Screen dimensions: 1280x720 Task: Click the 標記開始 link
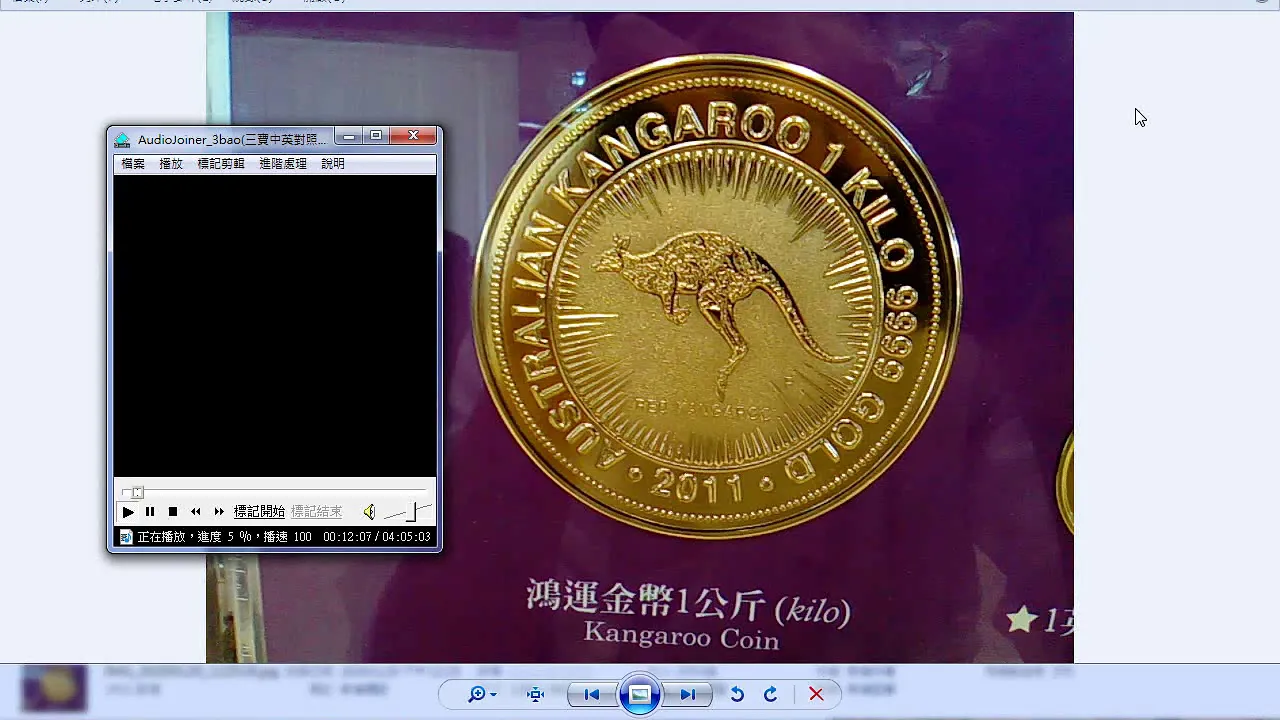tap(260, 512)
